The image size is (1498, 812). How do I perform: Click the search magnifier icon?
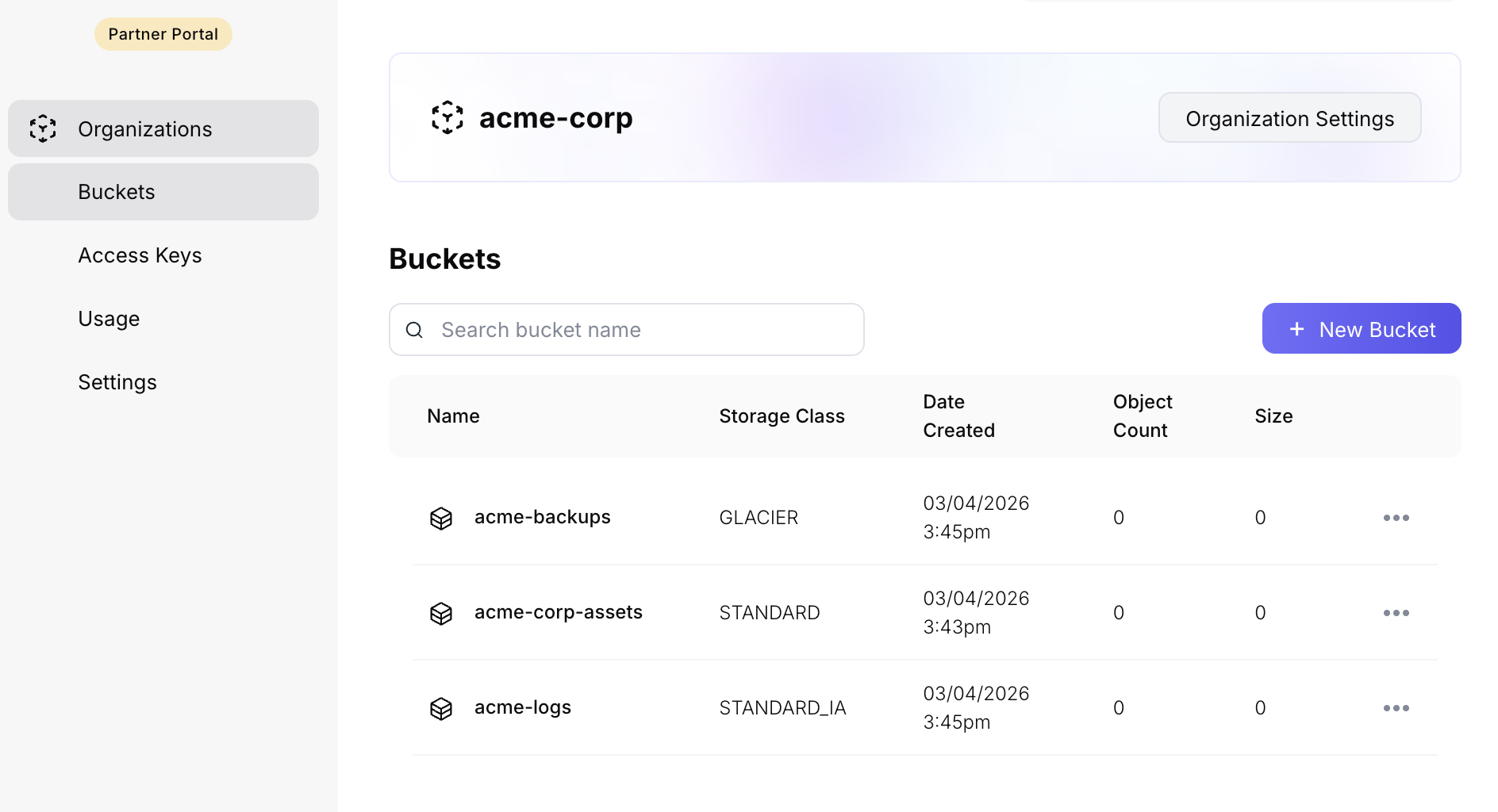click(x=414, y=330)
